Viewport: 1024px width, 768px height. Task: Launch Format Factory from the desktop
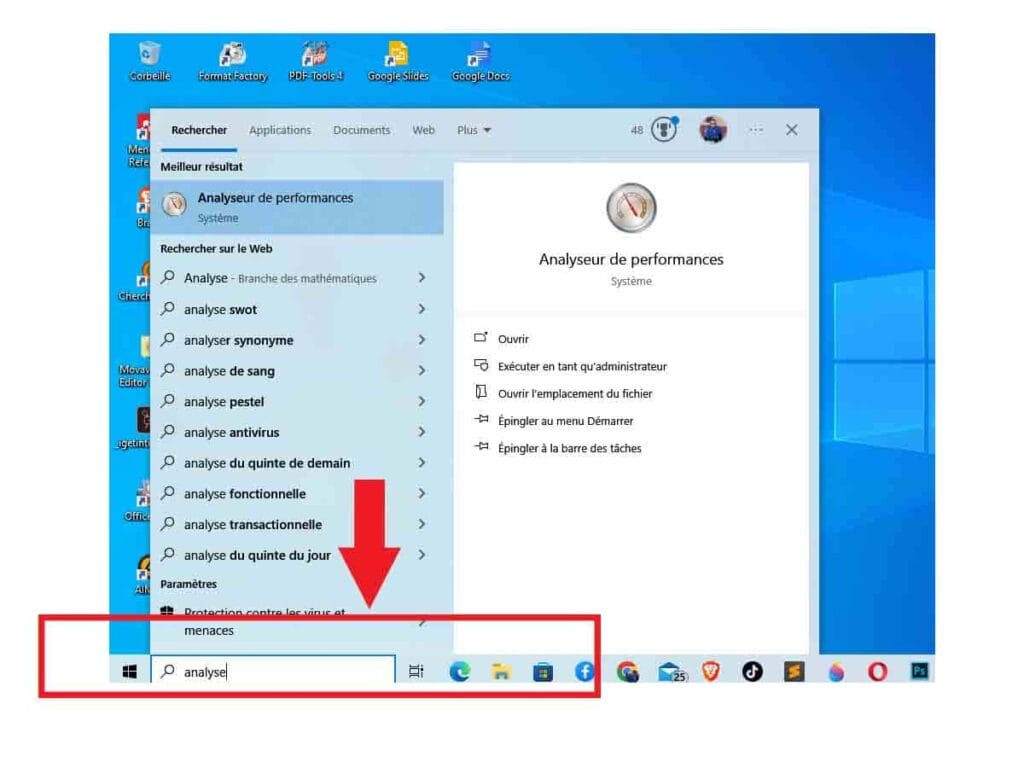(232, 55)
